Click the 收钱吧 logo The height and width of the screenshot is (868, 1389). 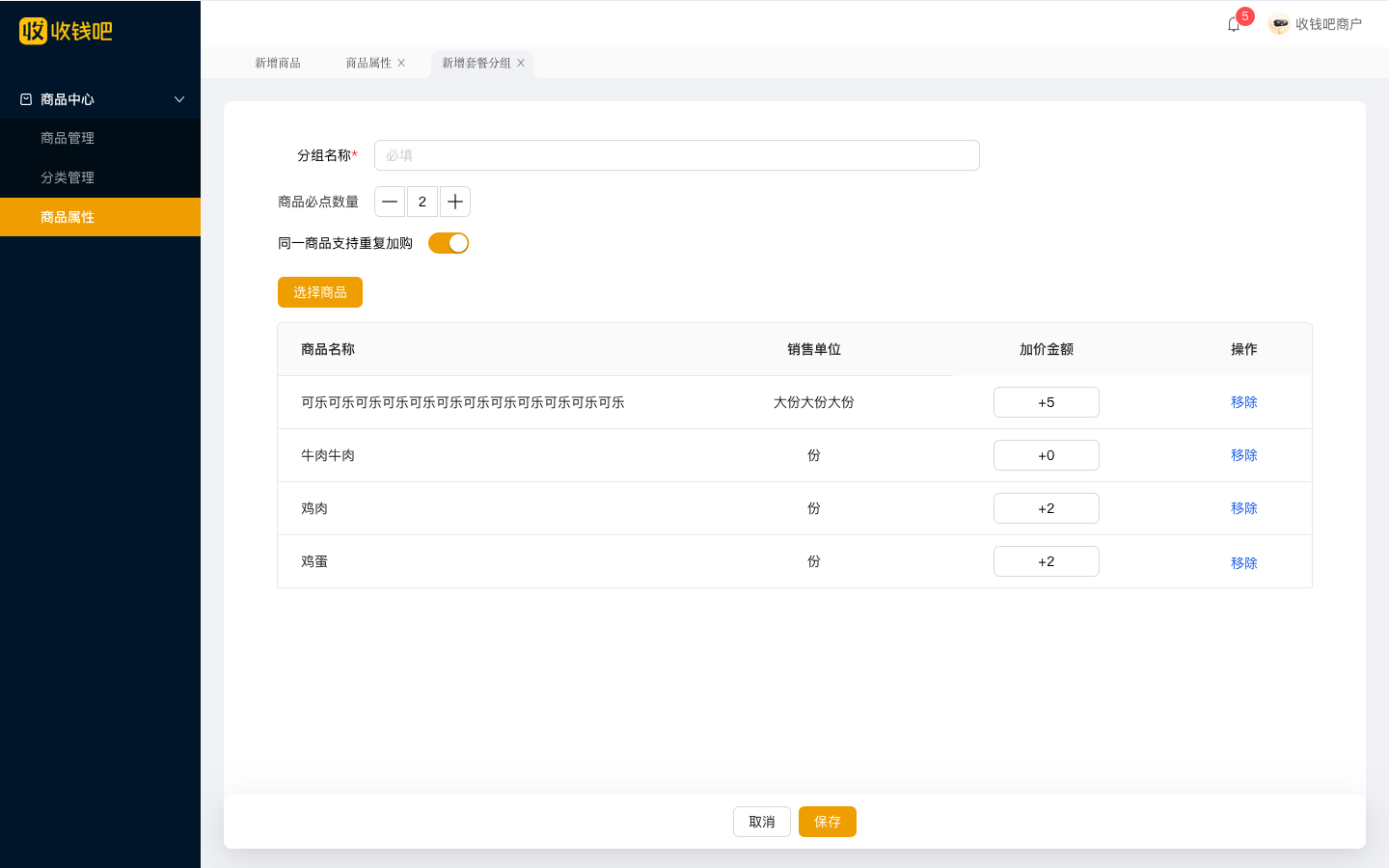point(66,31)
